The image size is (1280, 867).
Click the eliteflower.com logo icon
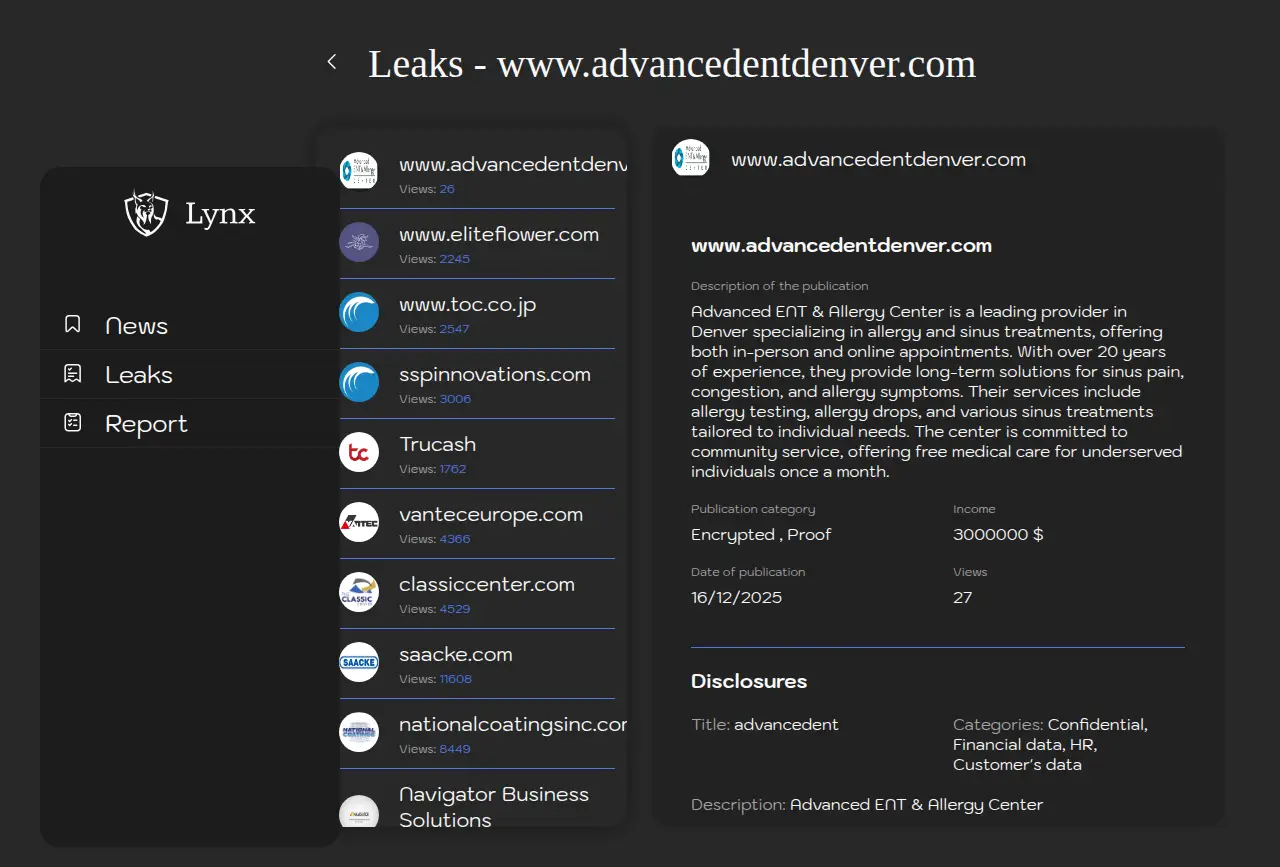[359, 242]
